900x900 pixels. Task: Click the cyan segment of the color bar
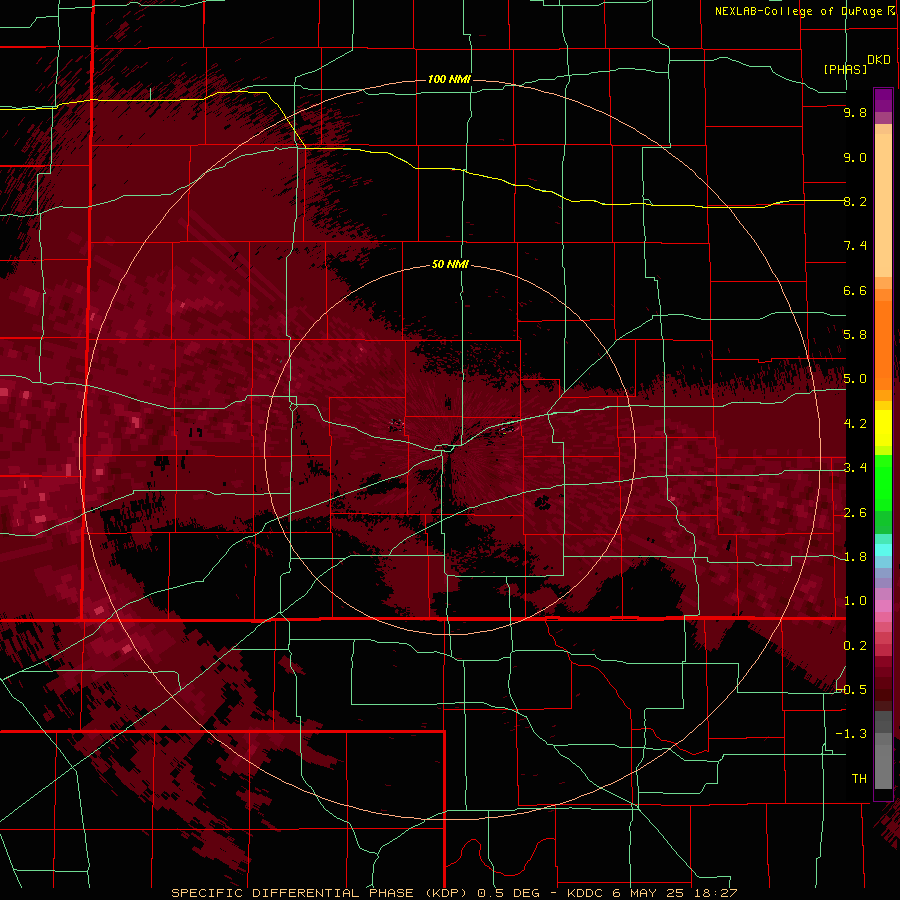click(883, 550)
